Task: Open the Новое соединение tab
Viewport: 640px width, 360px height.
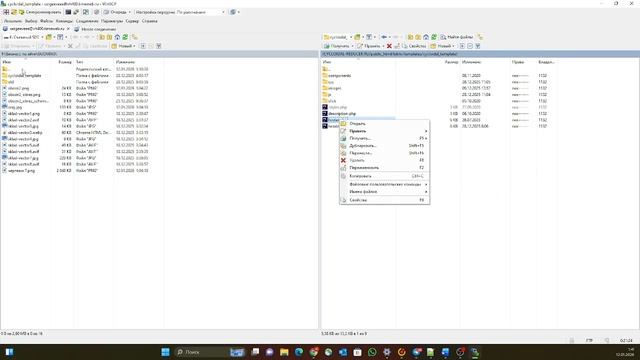Action: (x=95, y=29)
